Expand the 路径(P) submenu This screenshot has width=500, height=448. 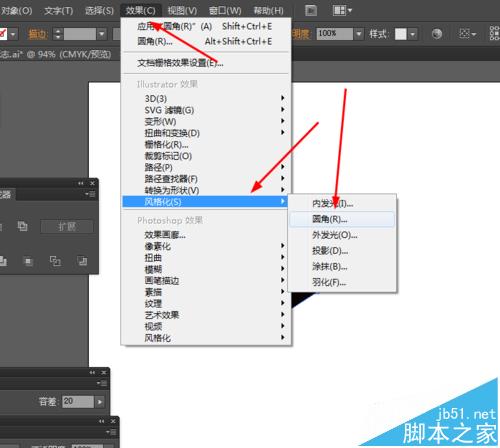click(x=206, y=167)
